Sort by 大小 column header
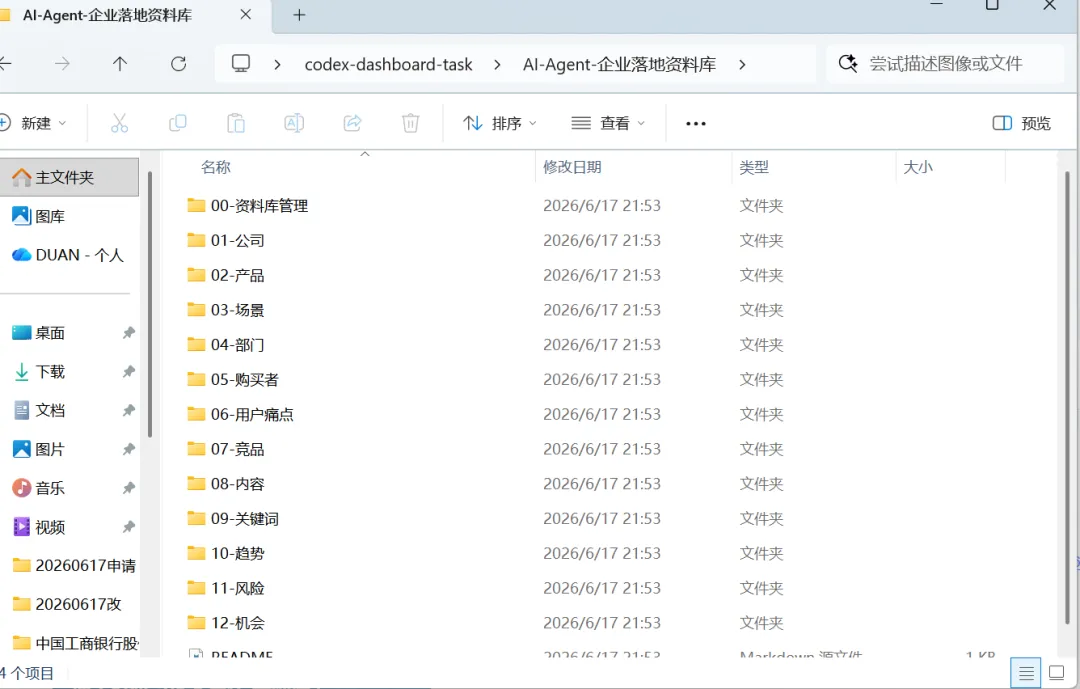Viewport: 1080px width, 689px height. click(917, 167)
